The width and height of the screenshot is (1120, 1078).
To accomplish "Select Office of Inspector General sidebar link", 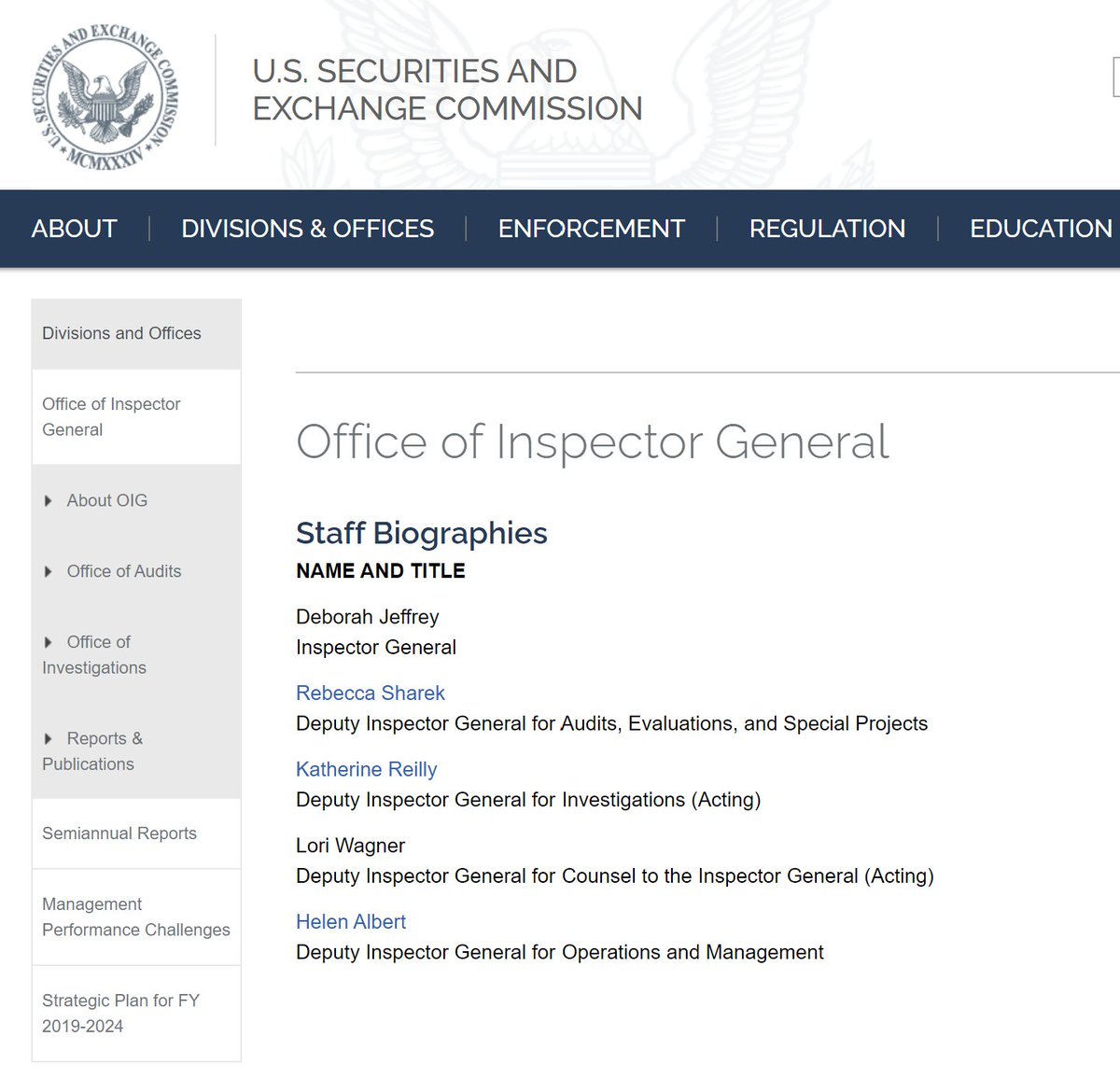I will point(111,416).
